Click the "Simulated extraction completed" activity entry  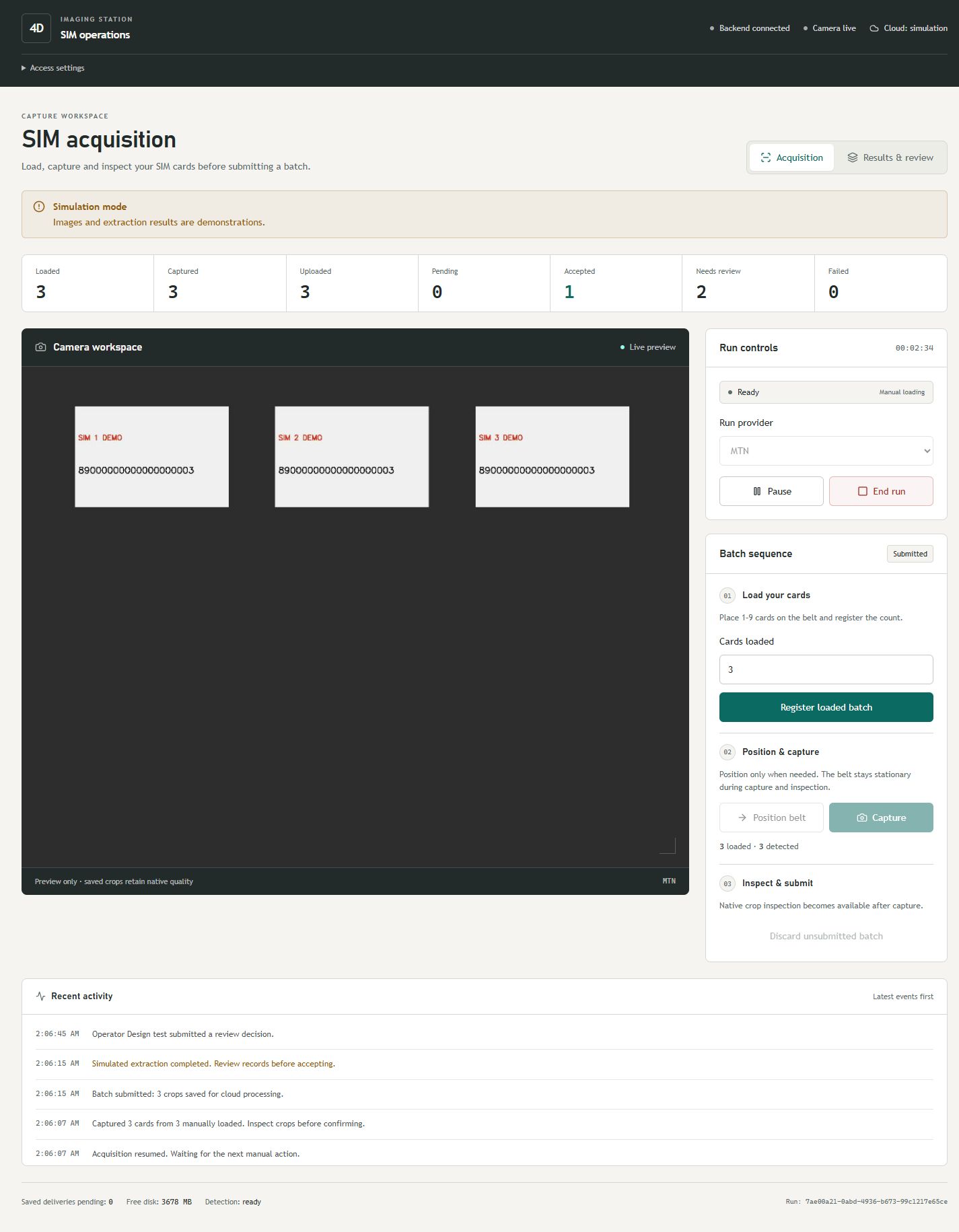point(485,1064)
